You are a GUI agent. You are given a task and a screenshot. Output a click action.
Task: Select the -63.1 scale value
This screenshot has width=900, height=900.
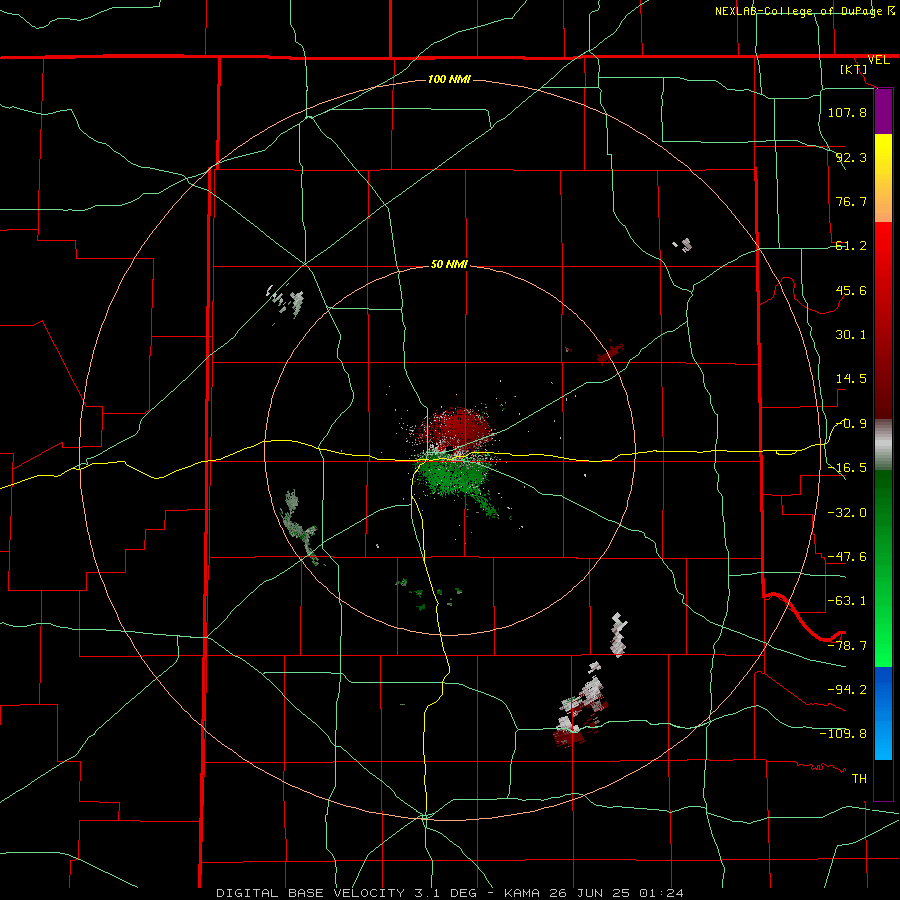[x=847, y=601]
